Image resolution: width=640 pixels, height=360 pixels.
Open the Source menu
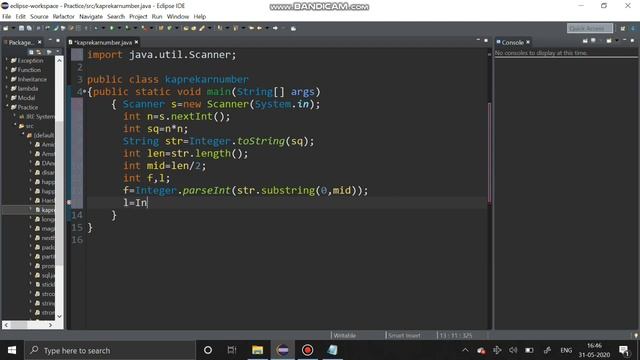[x=39, y=16]
